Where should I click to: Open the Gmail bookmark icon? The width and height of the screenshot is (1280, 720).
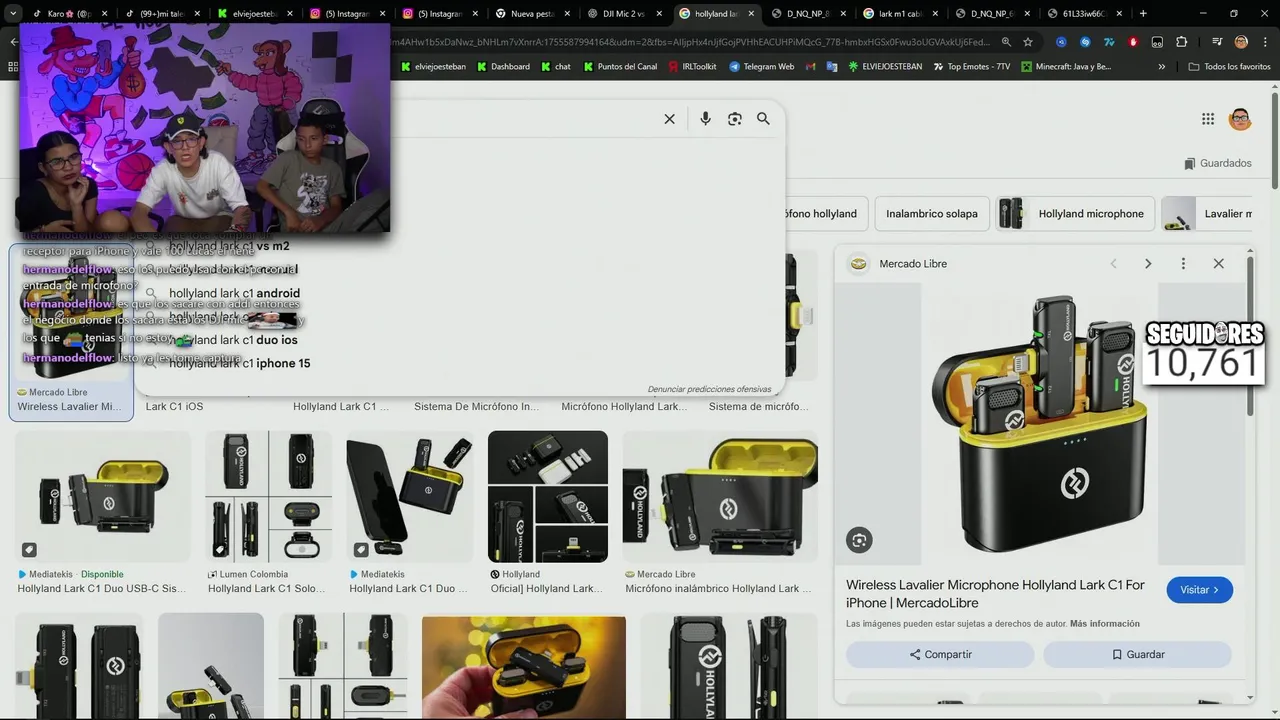pos(811,67)
